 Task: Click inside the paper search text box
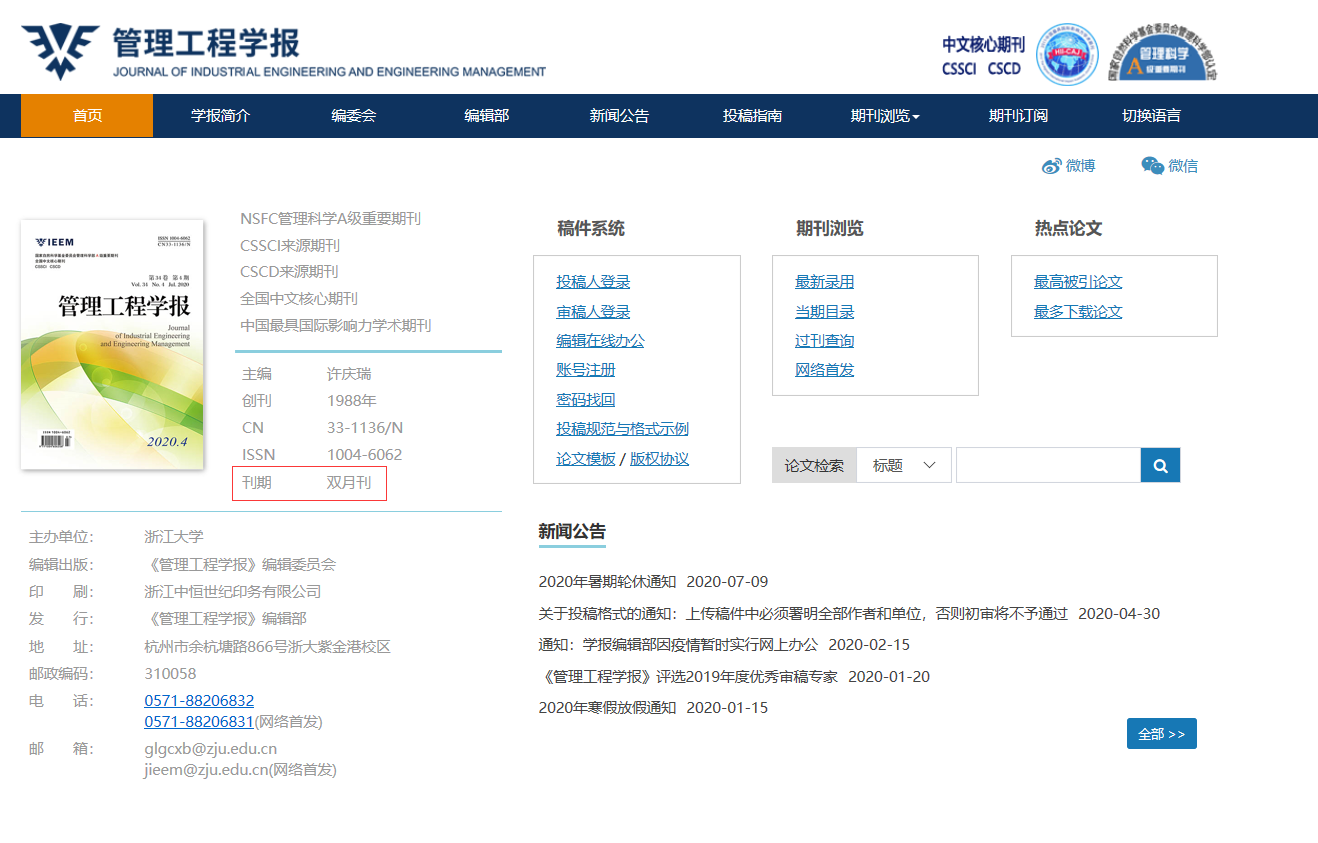point(1047,465)
